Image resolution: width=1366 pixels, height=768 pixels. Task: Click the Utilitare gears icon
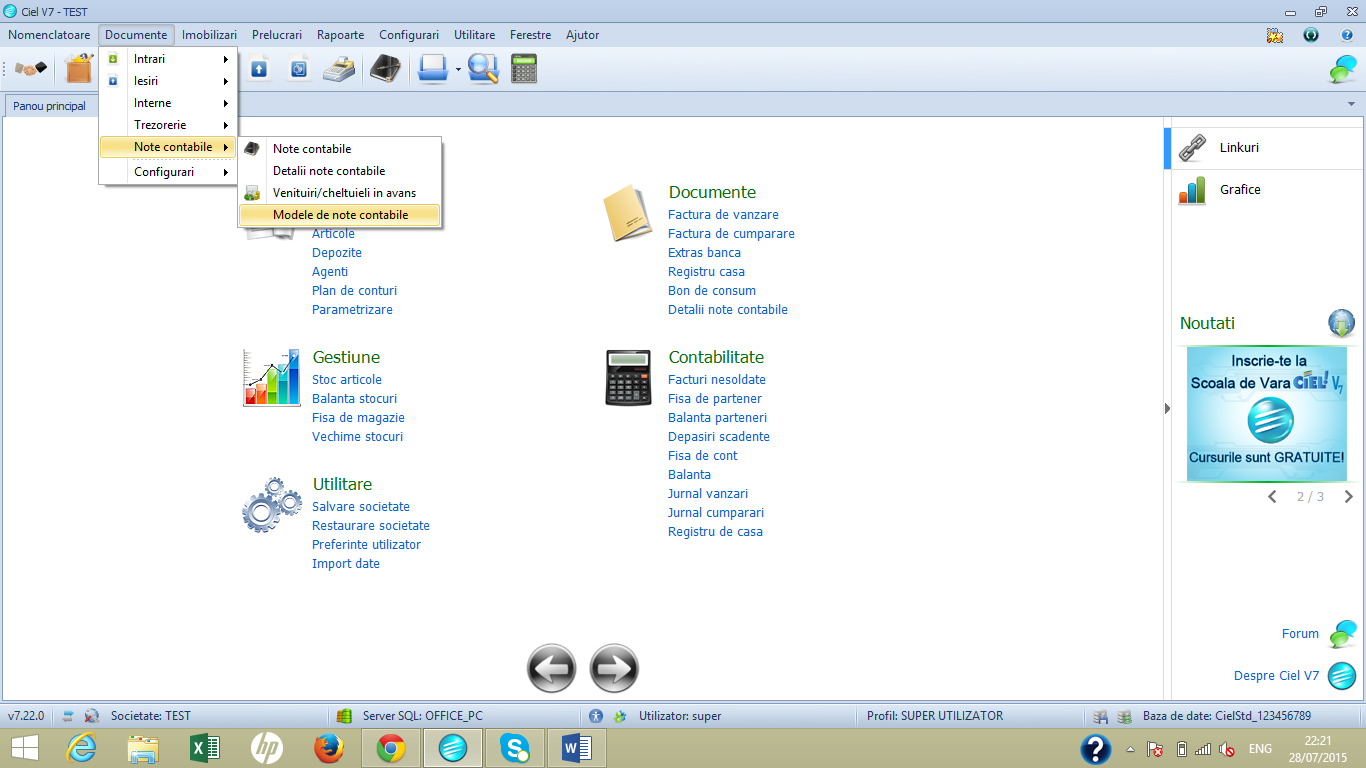(x=272, y=505)
